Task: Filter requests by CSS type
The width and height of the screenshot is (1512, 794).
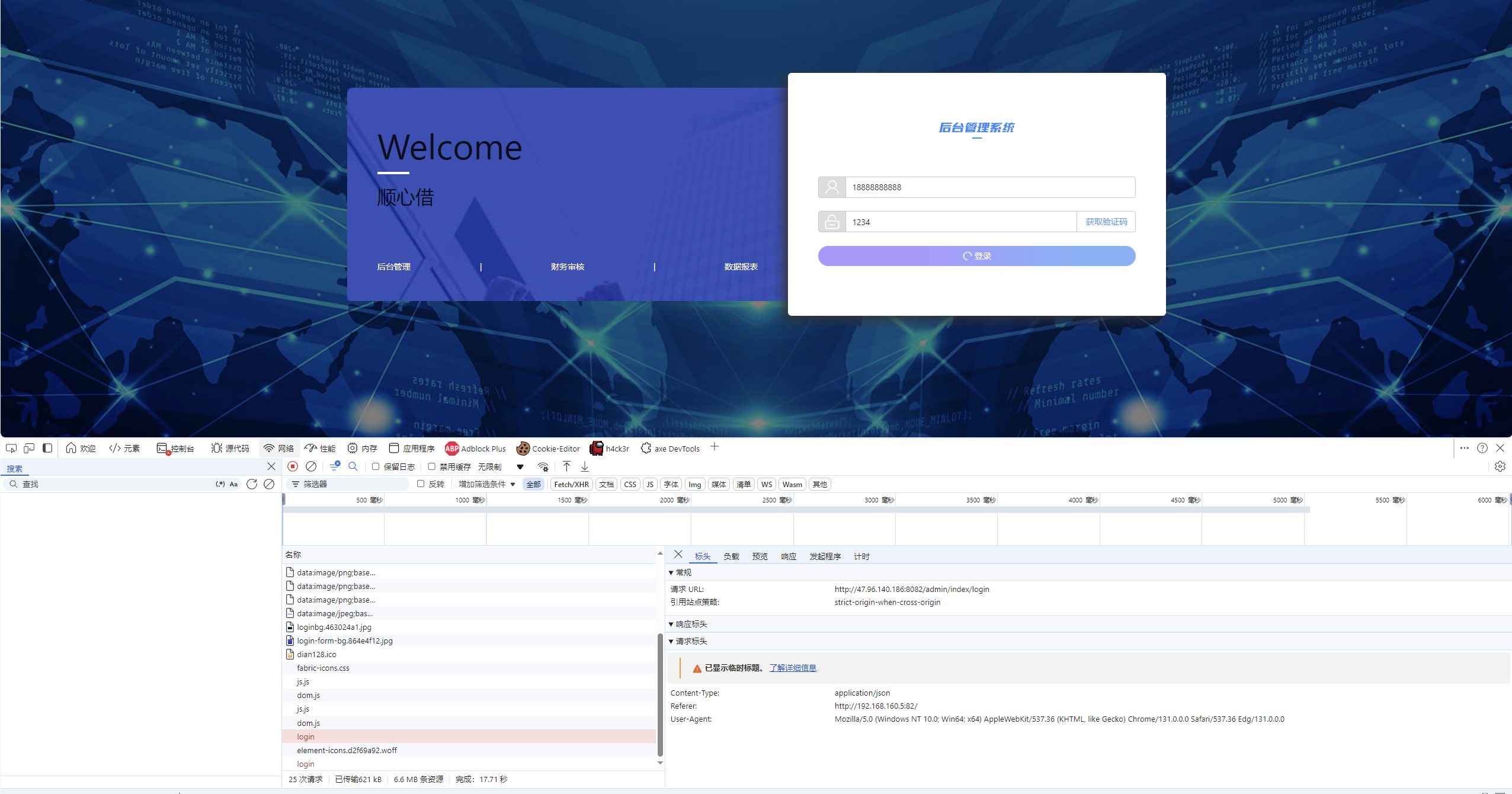Action: pos(630,484)
